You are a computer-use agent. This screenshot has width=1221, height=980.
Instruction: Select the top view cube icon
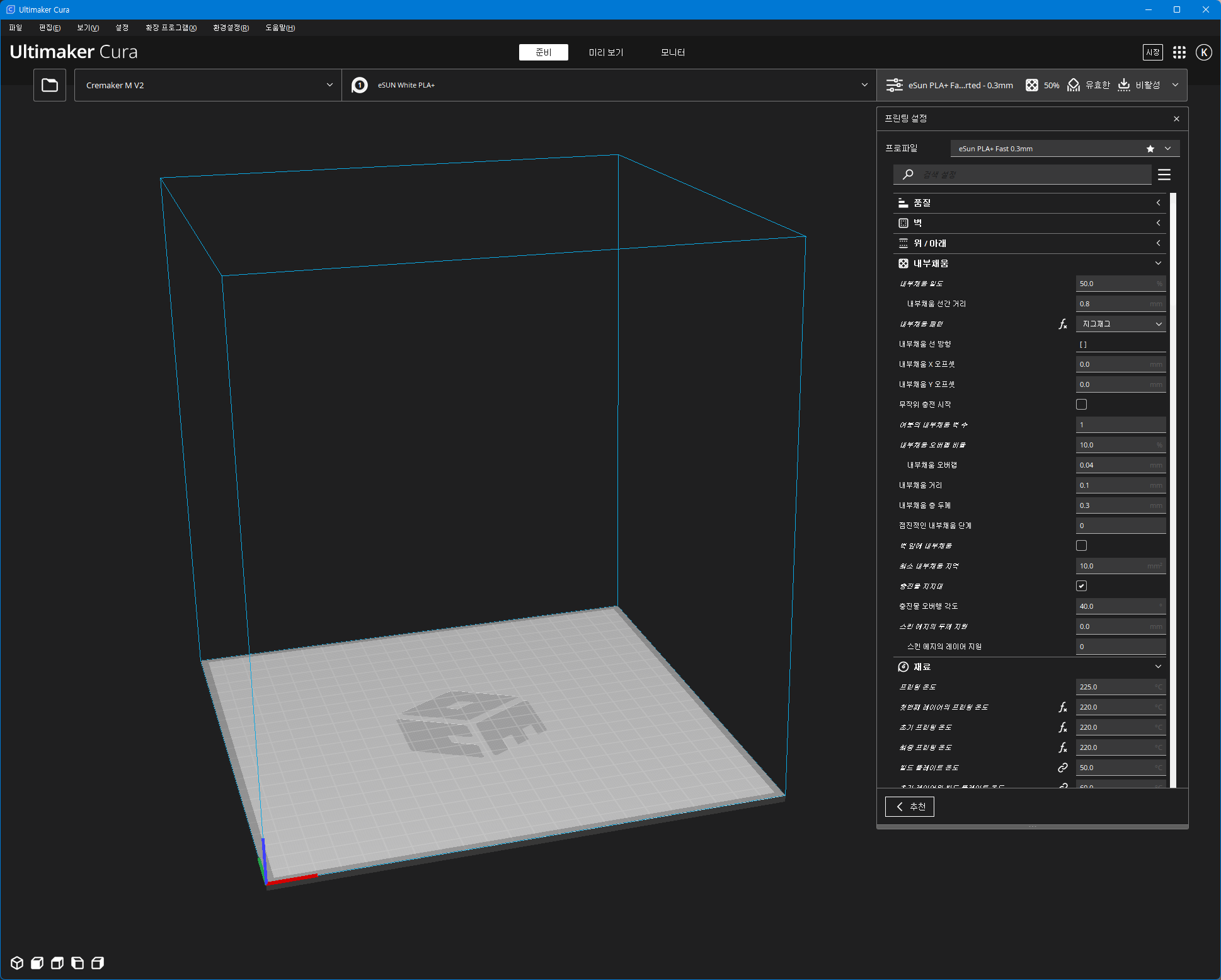(x=57, y=963)
